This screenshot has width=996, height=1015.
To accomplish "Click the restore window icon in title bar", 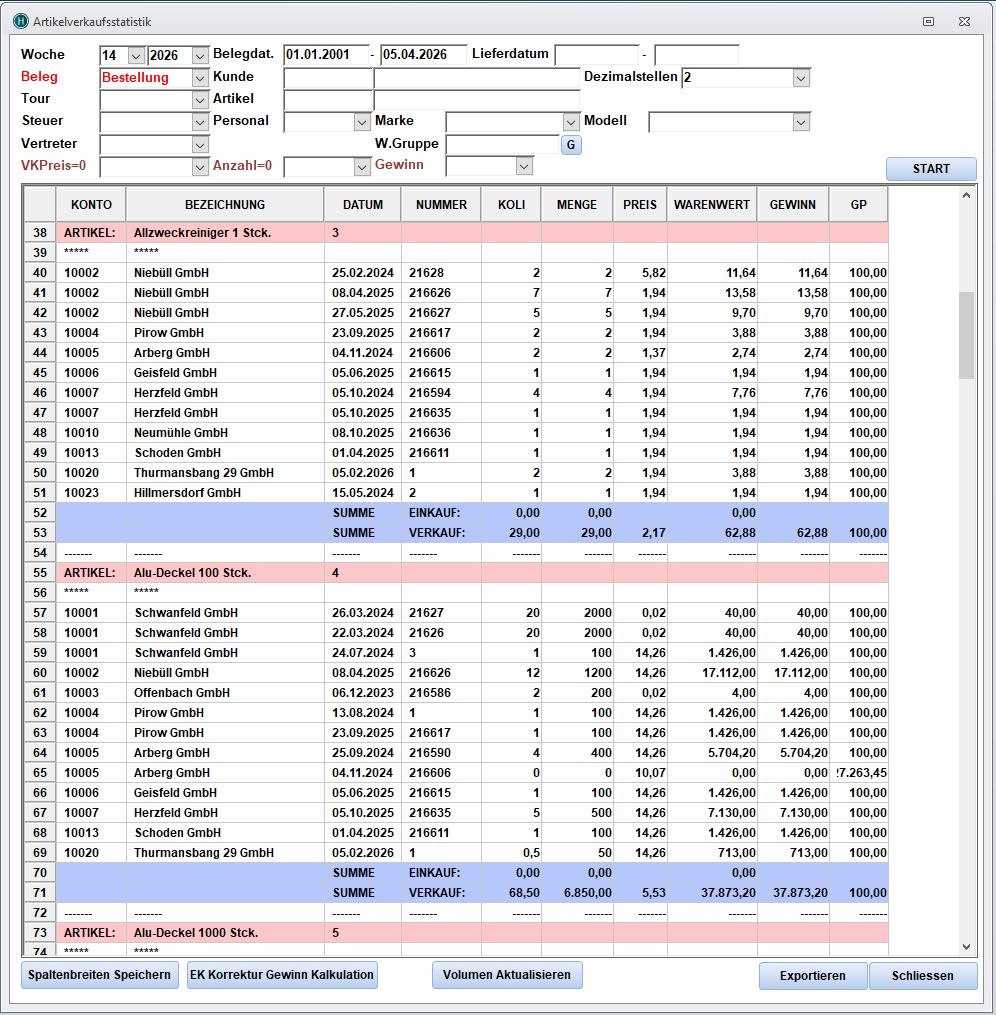I will tap(928, 21).
